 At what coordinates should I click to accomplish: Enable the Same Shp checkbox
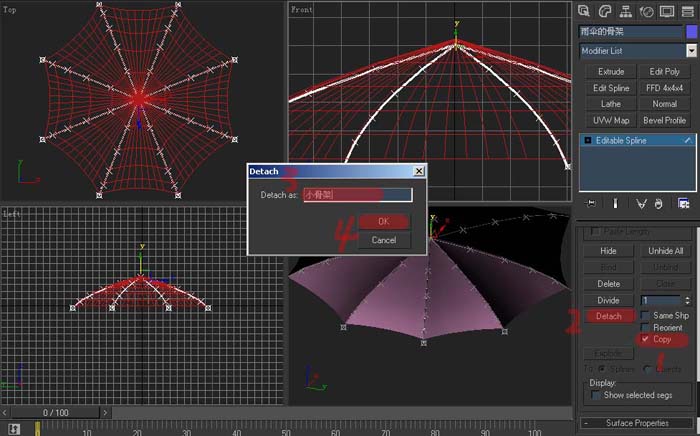click(x=645, y=315)
